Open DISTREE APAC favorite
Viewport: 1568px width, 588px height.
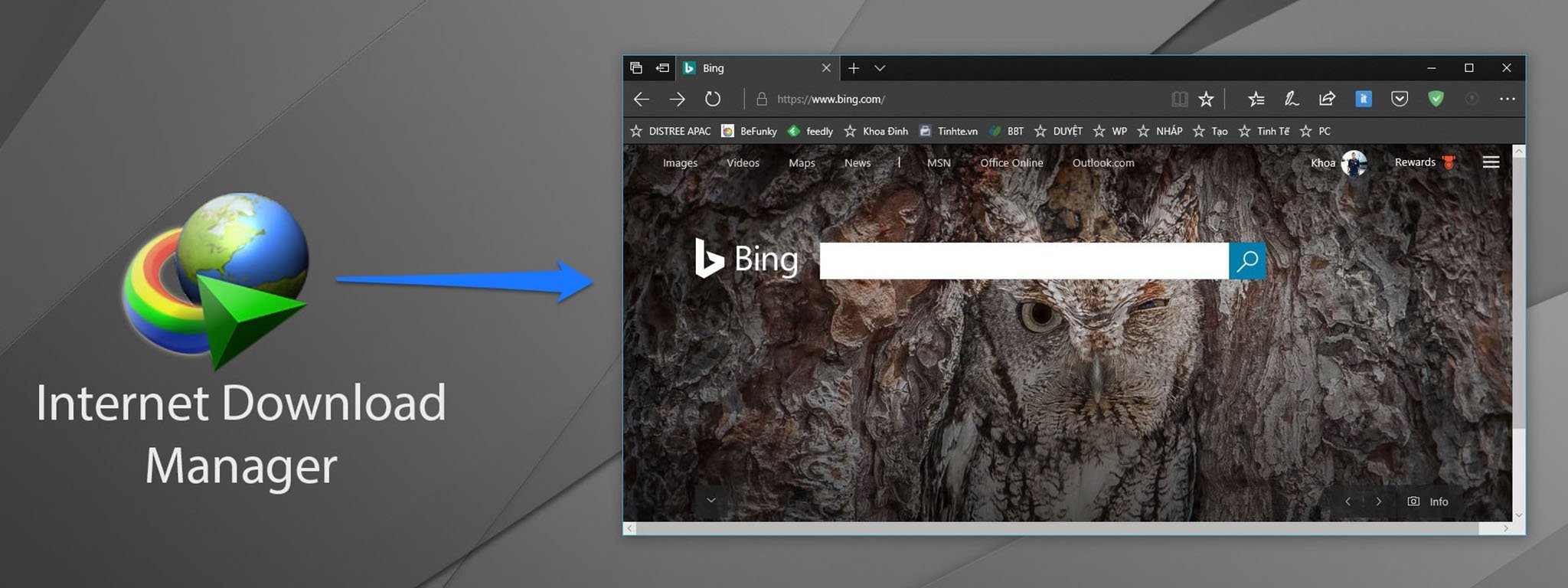671,131
